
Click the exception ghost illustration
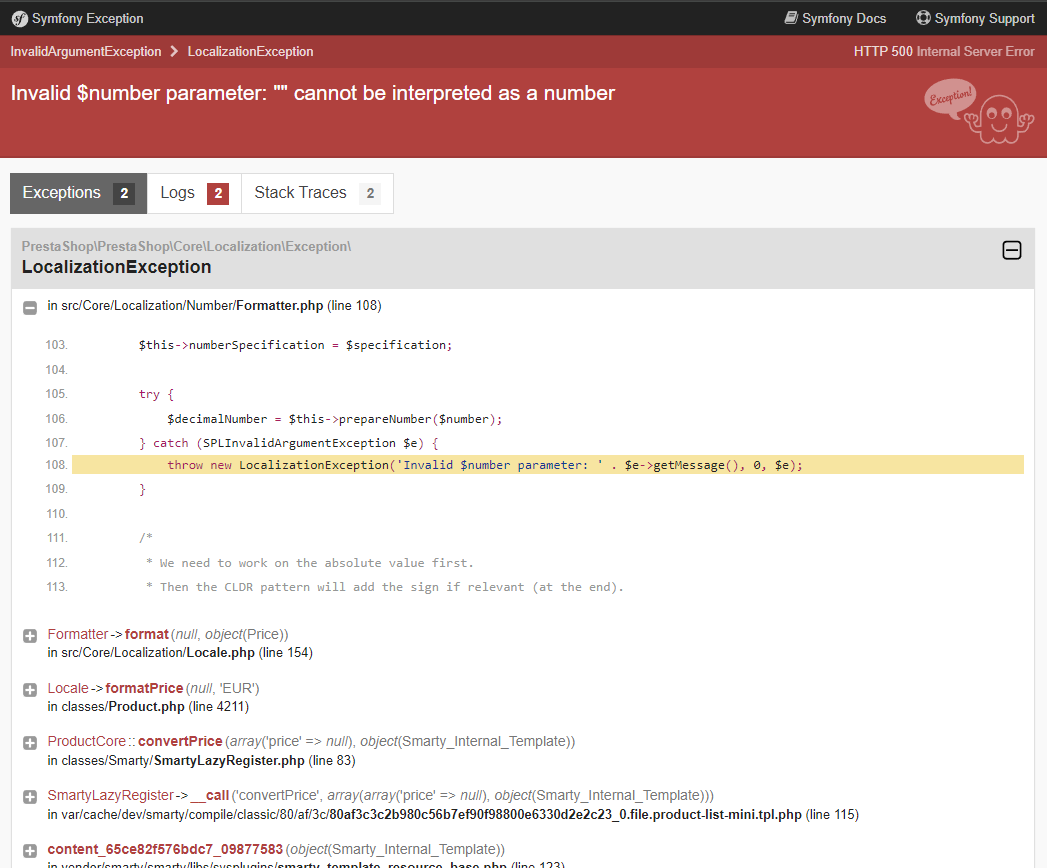click(979, 111)
